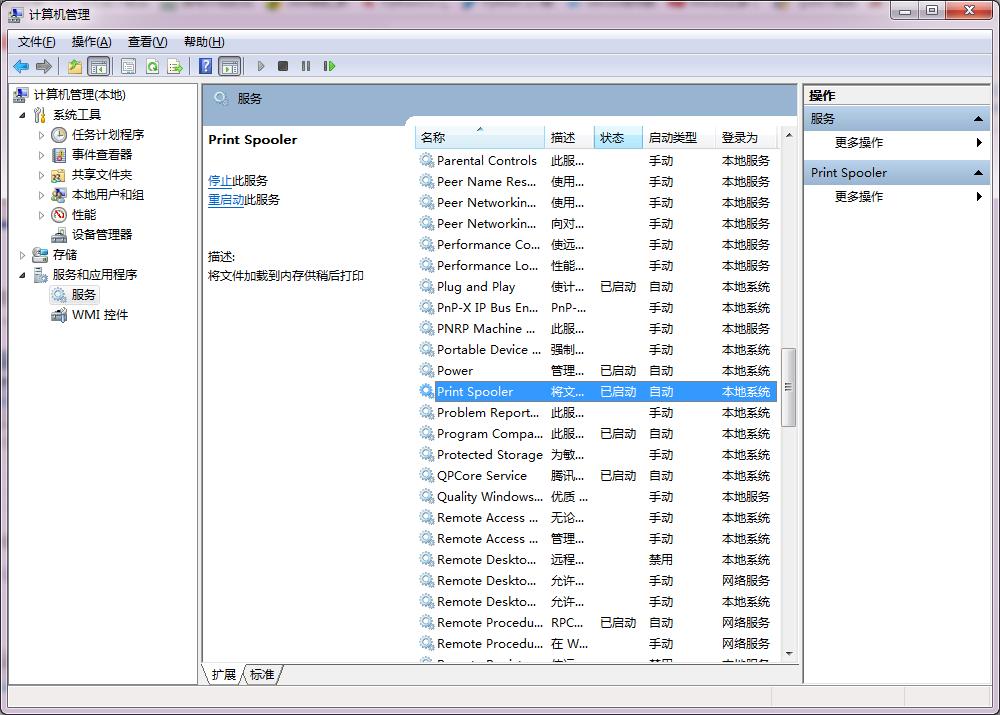Open the 操作(A) menu
The height and width of the screenshot is (715, 1000).
pos(91,42)
